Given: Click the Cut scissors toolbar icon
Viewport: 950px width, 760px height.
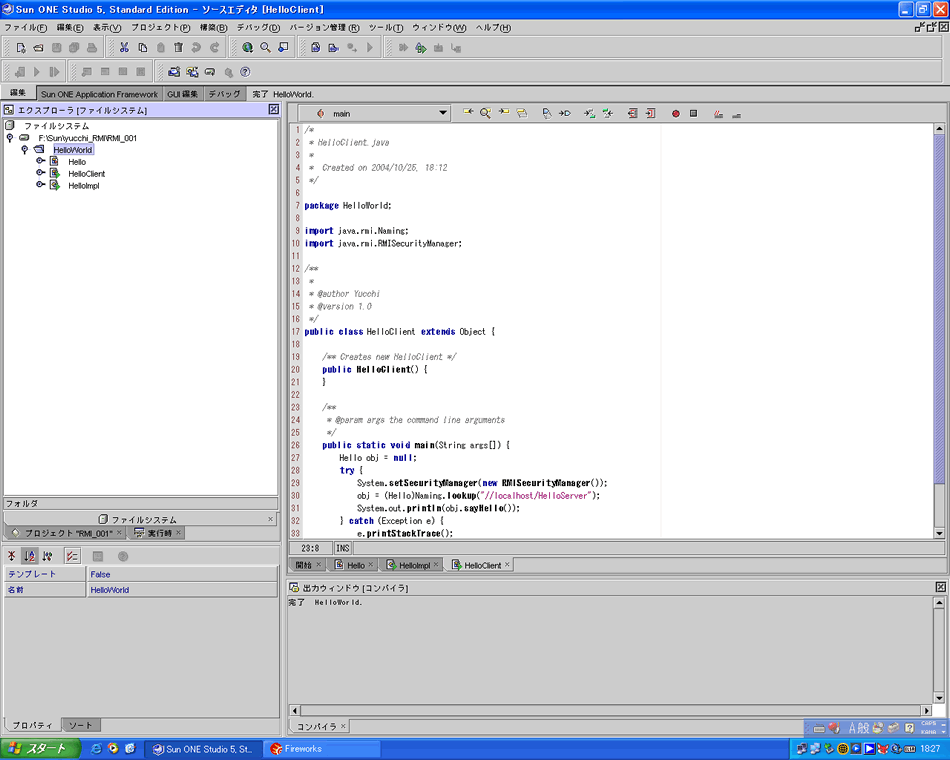Looking at the screenshot, I should (x=124, y=47).
